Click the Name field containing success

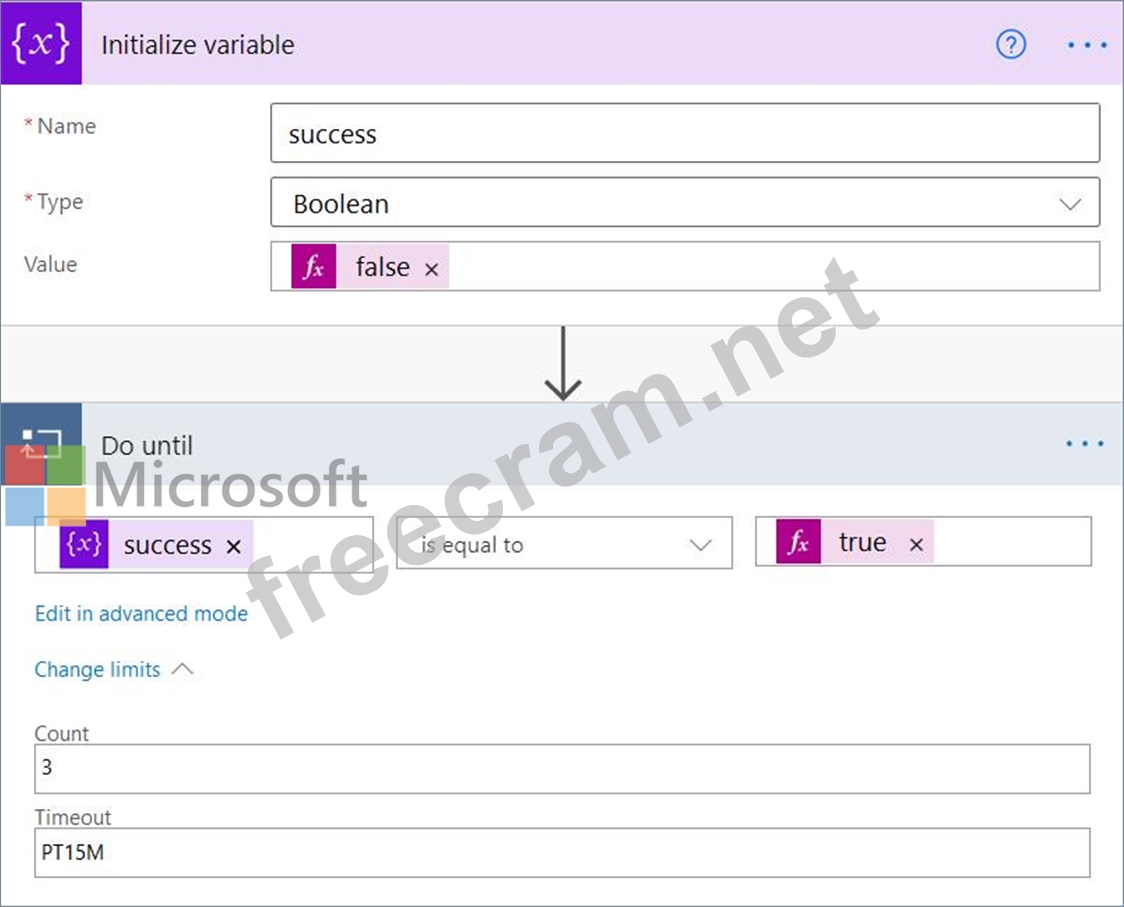[x=684, y=135]
